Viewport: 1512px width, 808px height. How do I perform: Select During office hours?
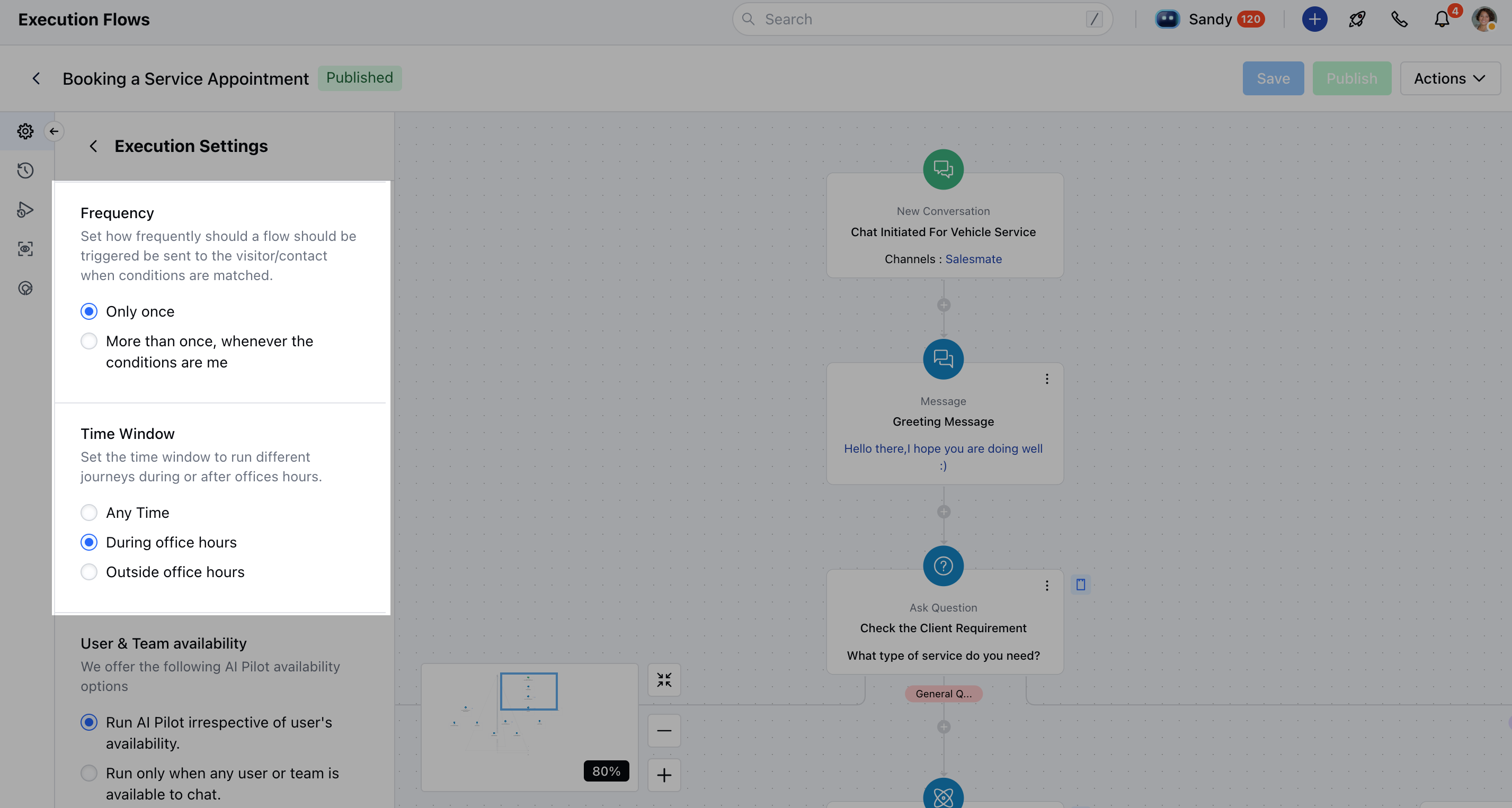[x=88, y=542]
